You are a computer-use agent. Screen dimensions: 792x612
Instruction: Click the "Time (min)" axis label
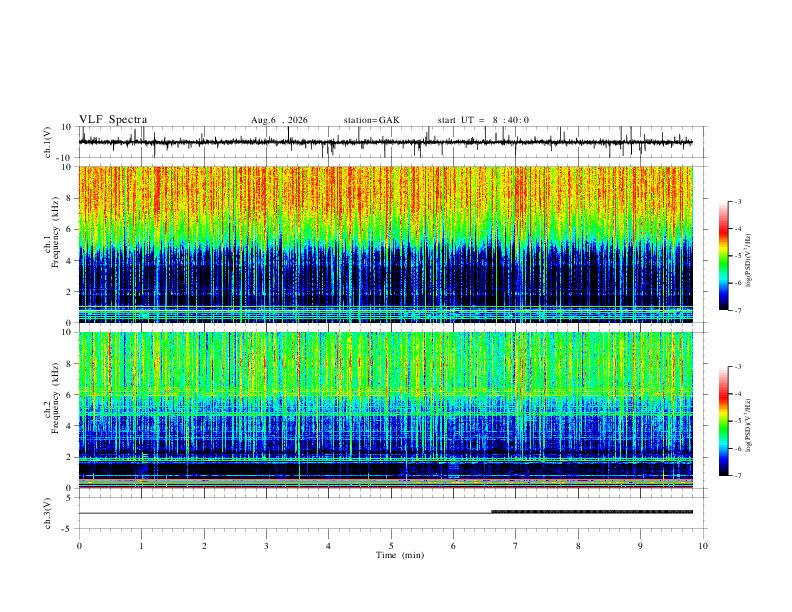click(x=400, y=555)
